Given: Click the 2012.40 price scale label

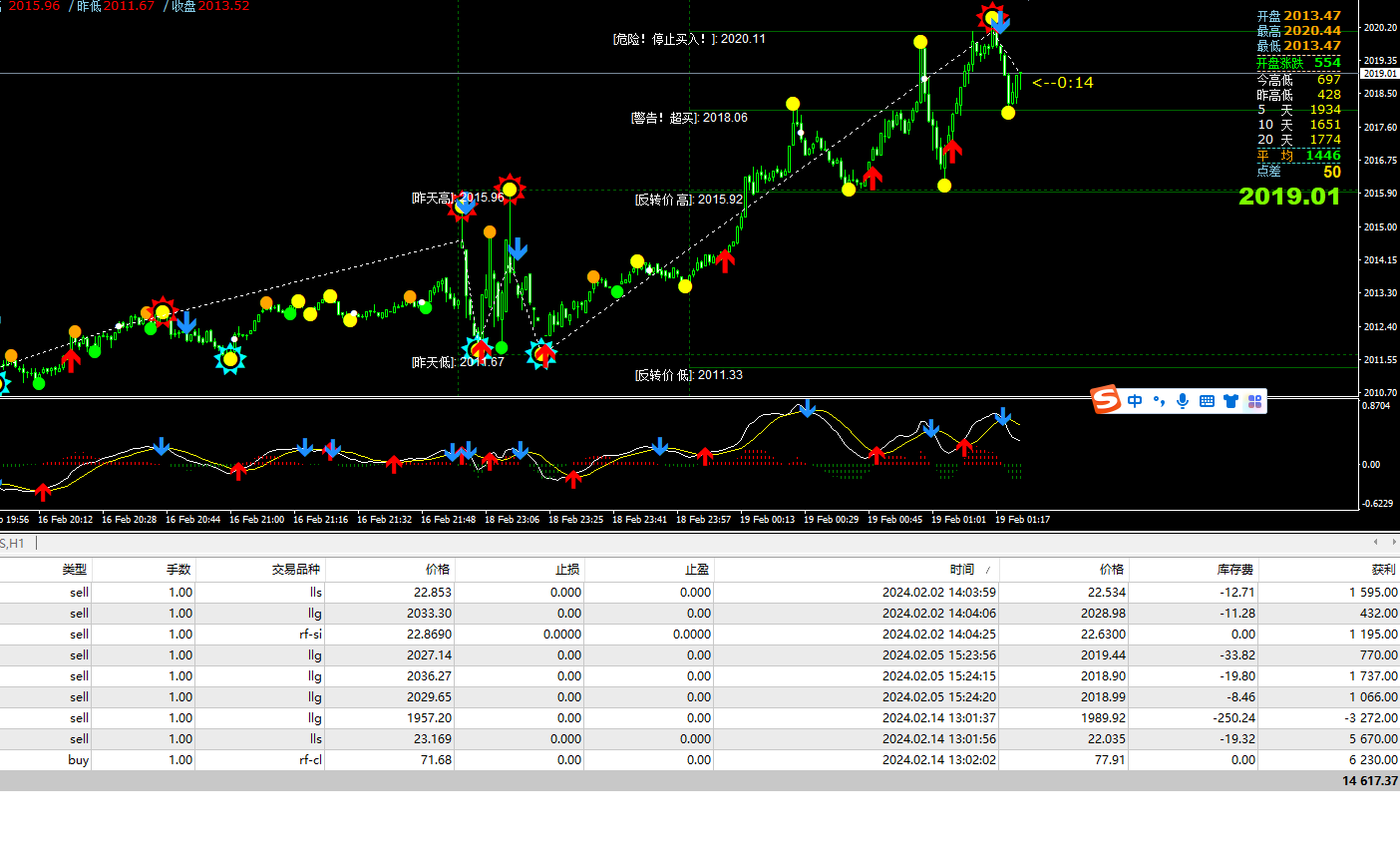Looking at the screenshot, I should 1380,327.
